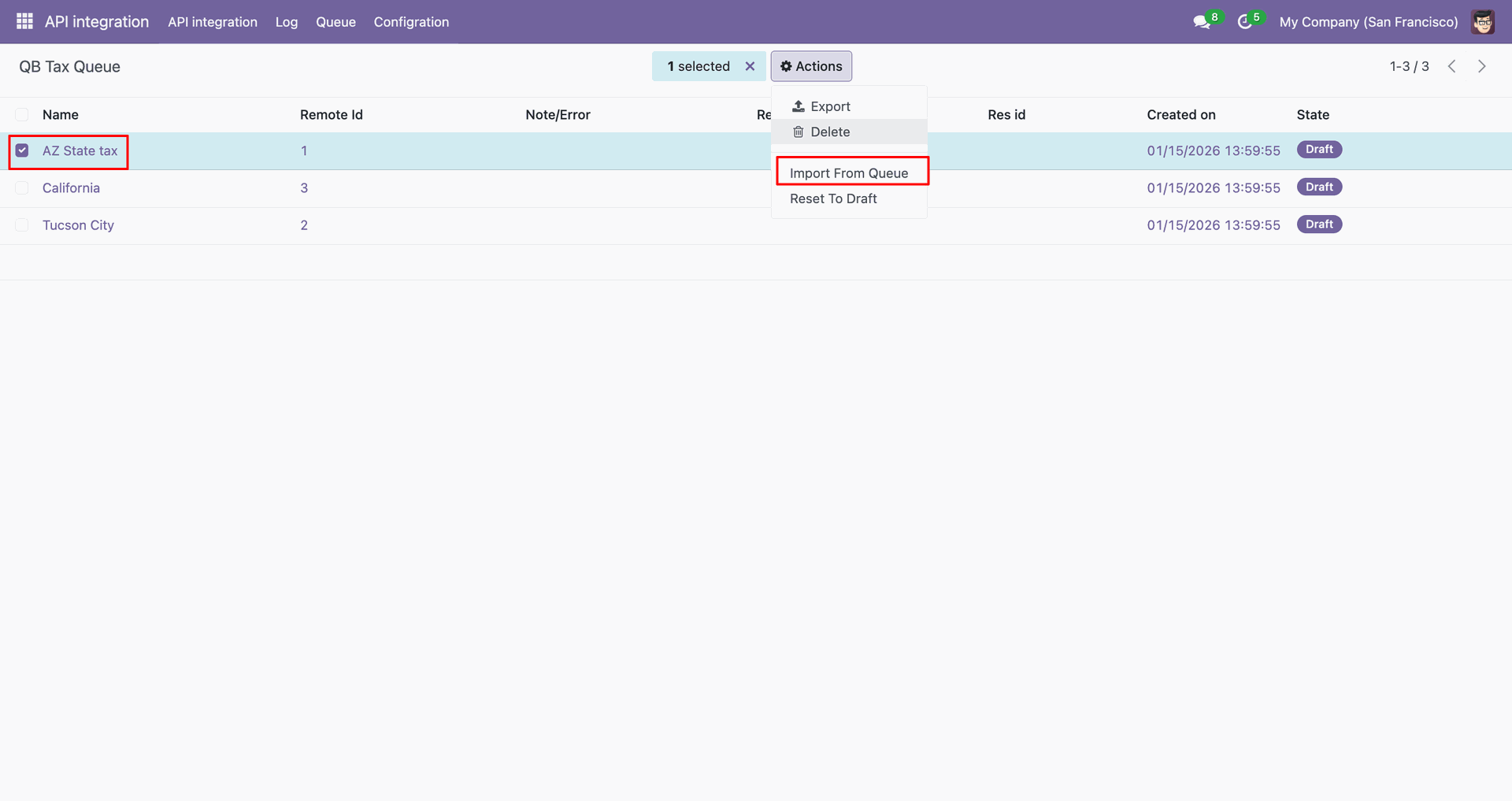Collapse the Actions dropdown button
1512x801 pixels.
coord(811,66)
